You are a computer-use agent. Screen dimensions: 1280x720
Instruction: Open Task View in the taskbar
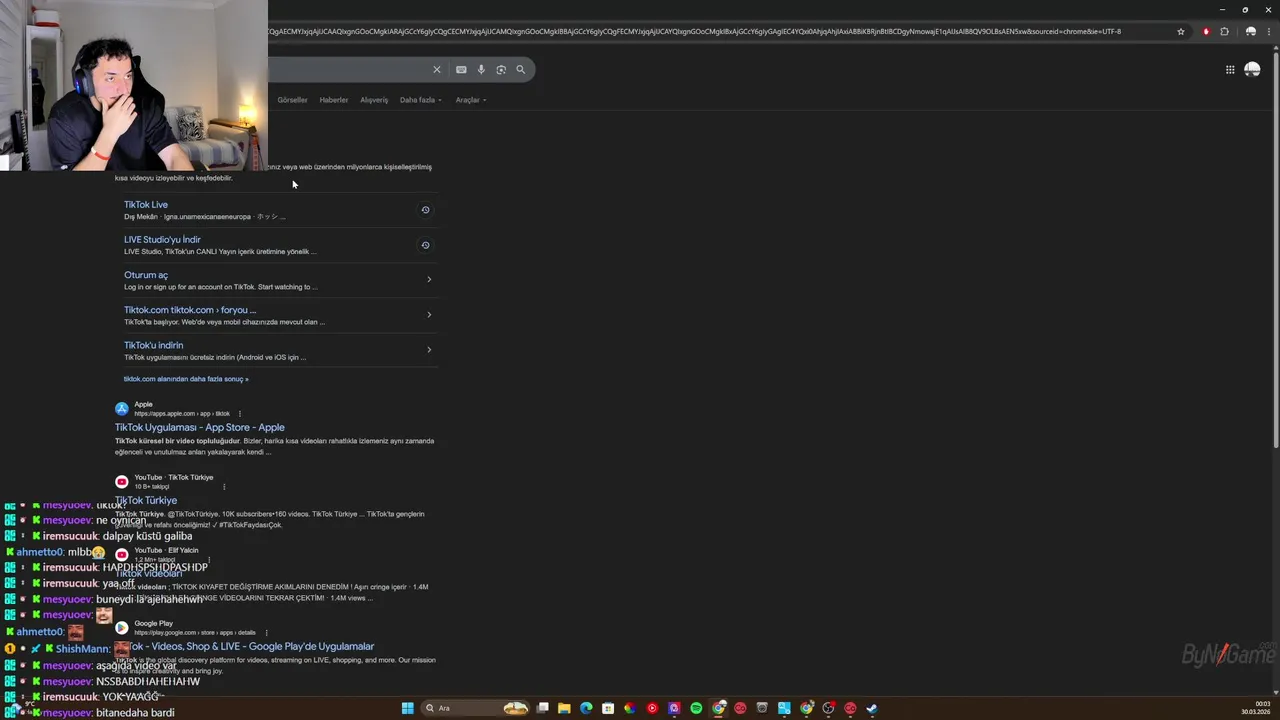pos(543,708)
